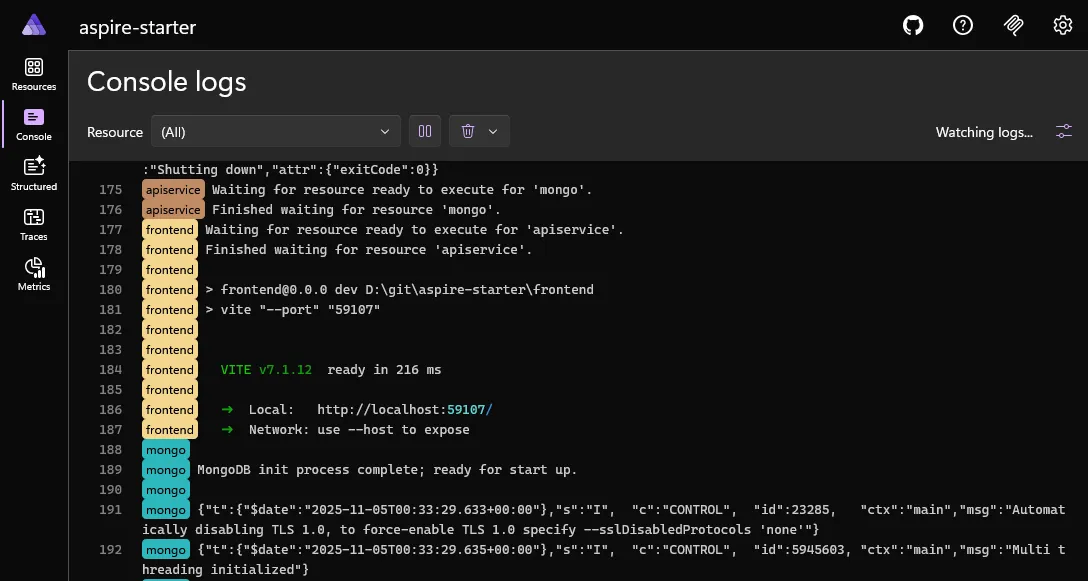Switch to the Structured logs page
1088x581 pixels.
pos(34,174)
